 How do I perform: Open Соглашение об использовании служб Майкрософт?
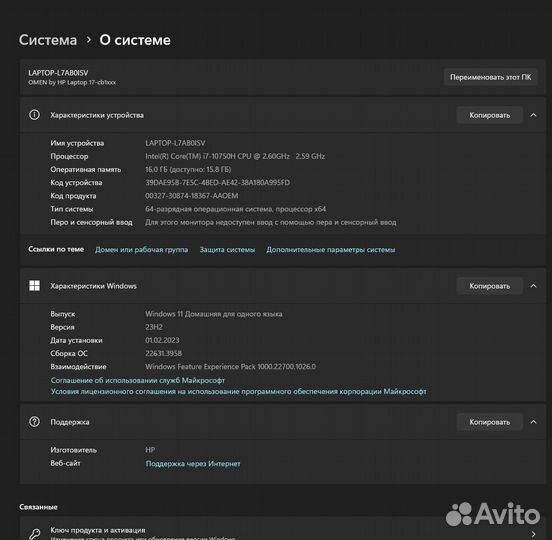coord(138,380)
